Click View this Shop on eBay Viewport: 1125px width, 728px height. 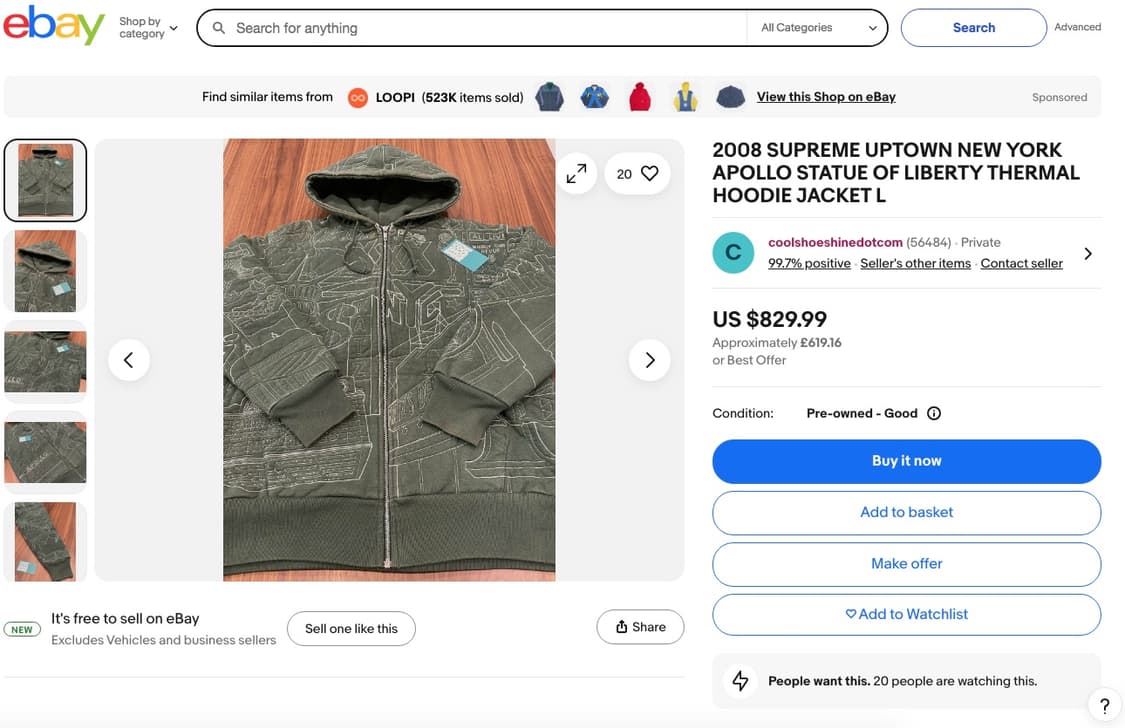tap(826, 97)
